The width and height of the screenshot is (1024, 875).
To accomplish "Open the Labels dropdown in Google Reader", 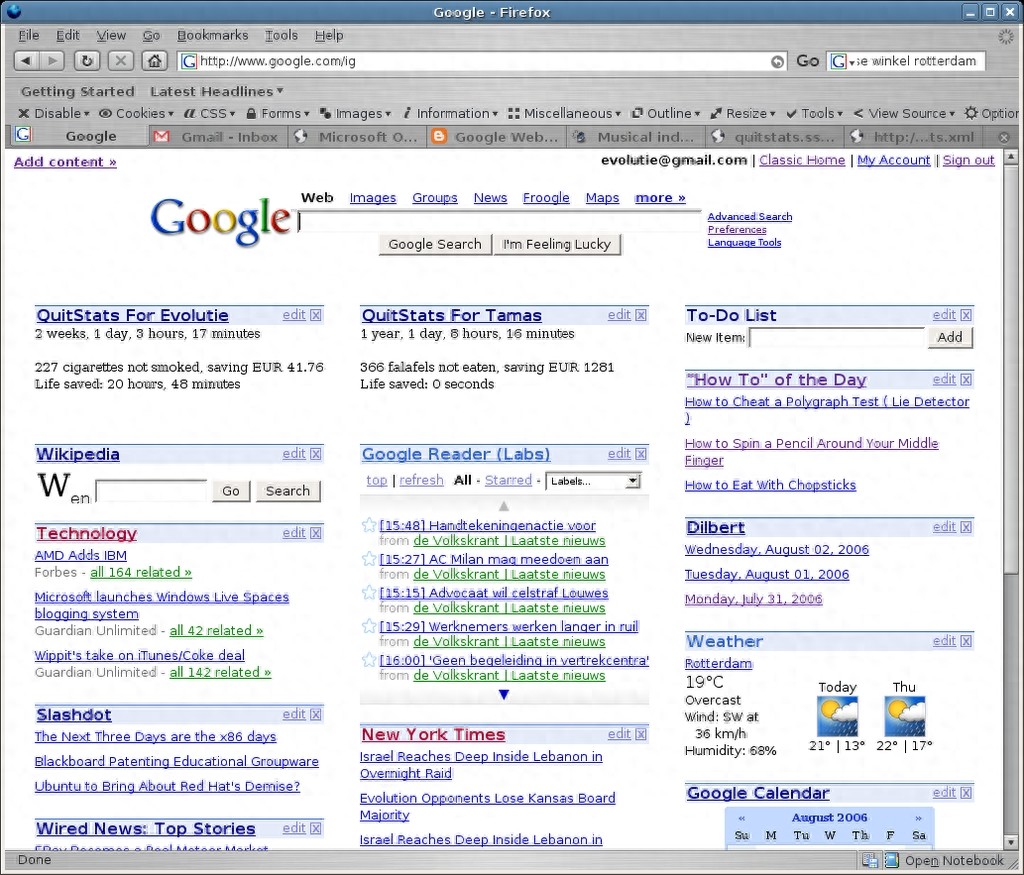I will point(633,480).
